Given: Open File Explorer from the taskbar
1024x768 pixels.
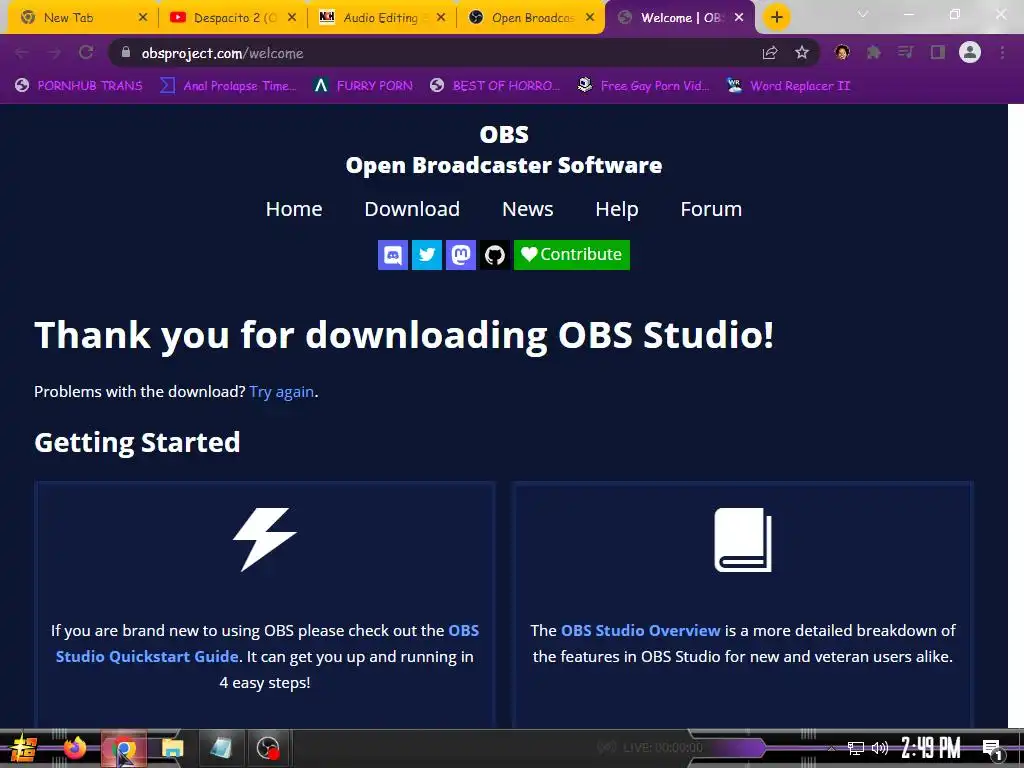Looking at the screenshot, I should pyautogui.click(x=172, y=749).
